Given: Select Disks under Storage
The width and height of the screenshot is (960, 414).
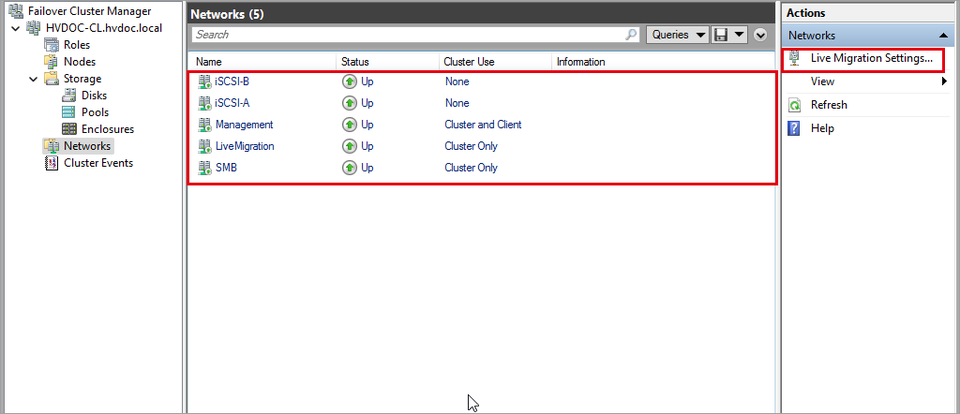Looking at the screenshot, I should click(x=94, y=96).
